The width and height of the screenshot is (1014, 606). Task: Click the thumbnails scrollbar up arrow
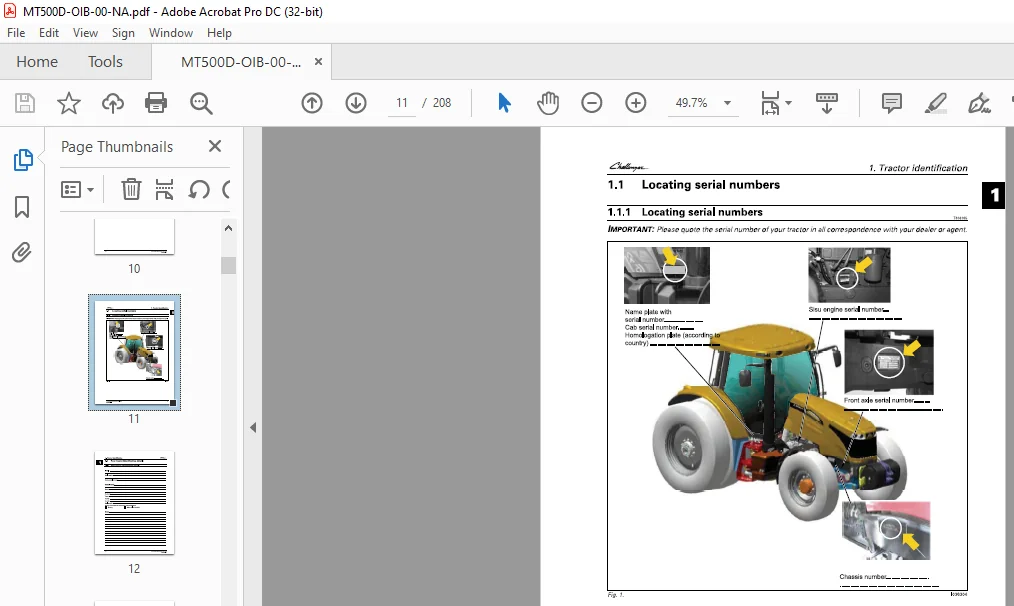click(228, 228)
